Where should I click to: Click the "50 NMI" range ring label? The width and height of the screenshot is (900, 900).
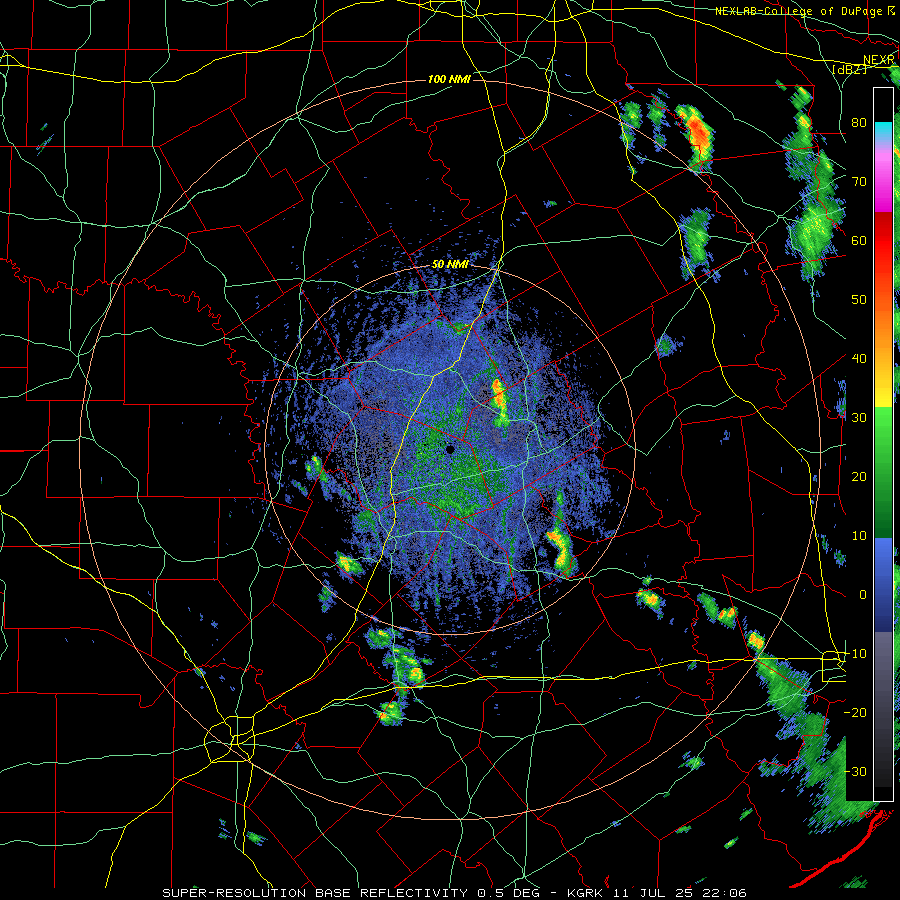tap(450, 264)
